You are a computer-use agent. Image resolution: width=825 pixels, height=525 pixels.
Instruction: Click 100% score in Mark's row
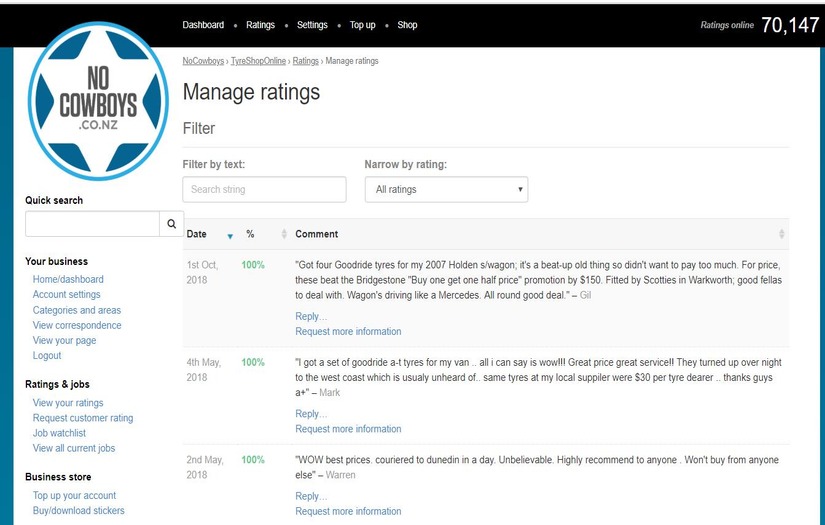click(x=253, y=362)
